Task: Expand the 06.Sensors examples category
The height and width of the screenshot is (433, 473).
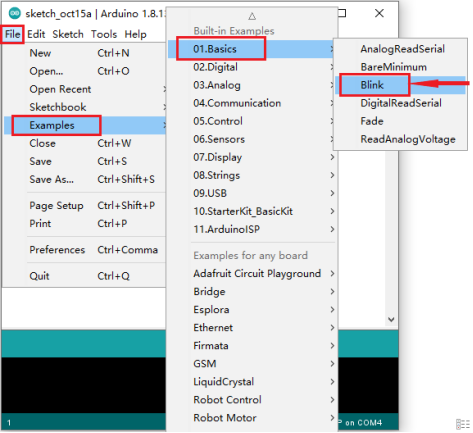Action: tap(252, 139)
